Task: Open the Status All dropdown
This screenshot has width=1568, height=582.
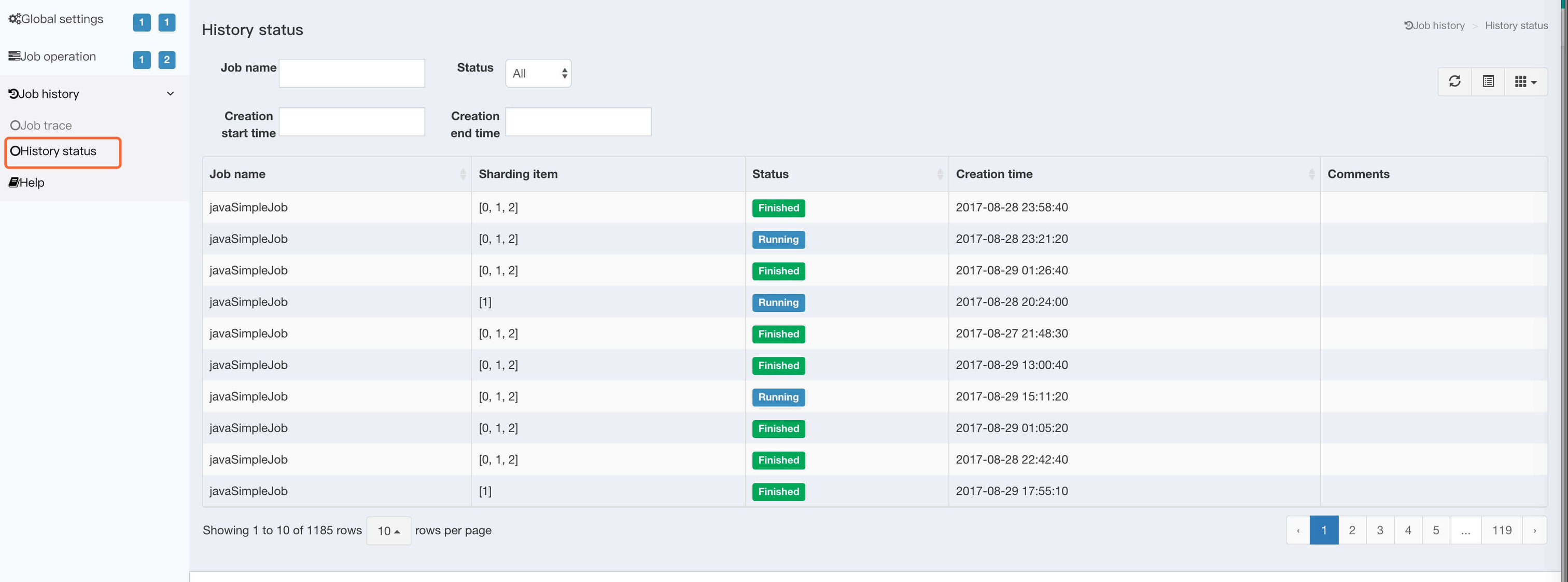Action: point(538,74)
